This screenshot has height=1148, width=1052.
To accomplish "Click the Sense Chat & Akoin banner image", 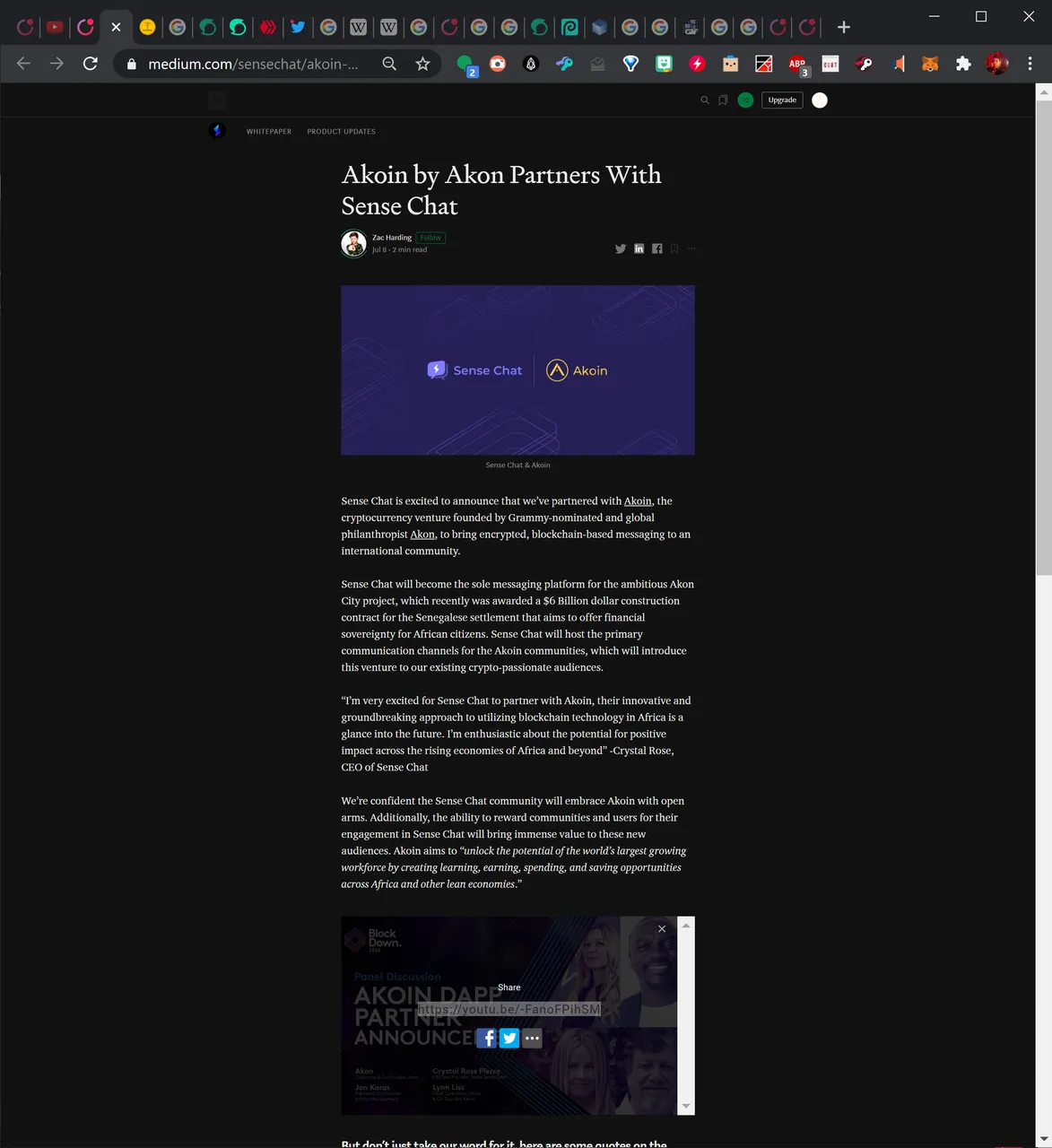I will (x=517, y=370).
